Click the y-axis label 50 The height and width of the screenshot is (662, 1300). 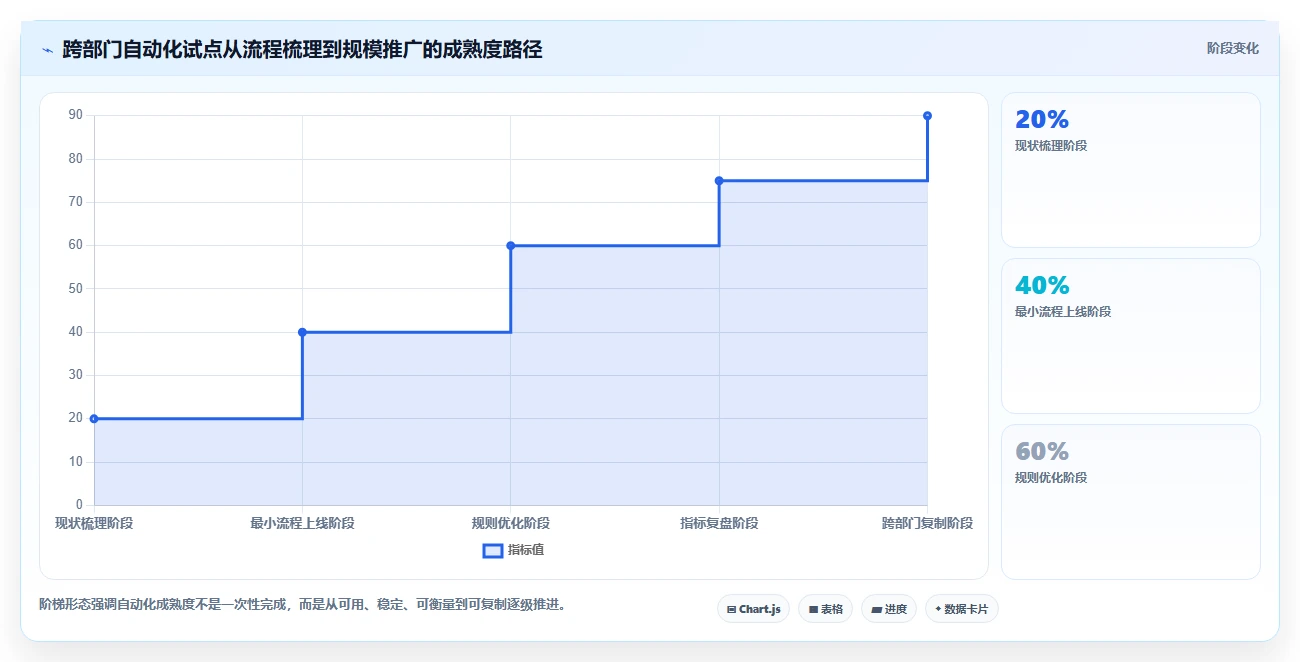[76, 288]
